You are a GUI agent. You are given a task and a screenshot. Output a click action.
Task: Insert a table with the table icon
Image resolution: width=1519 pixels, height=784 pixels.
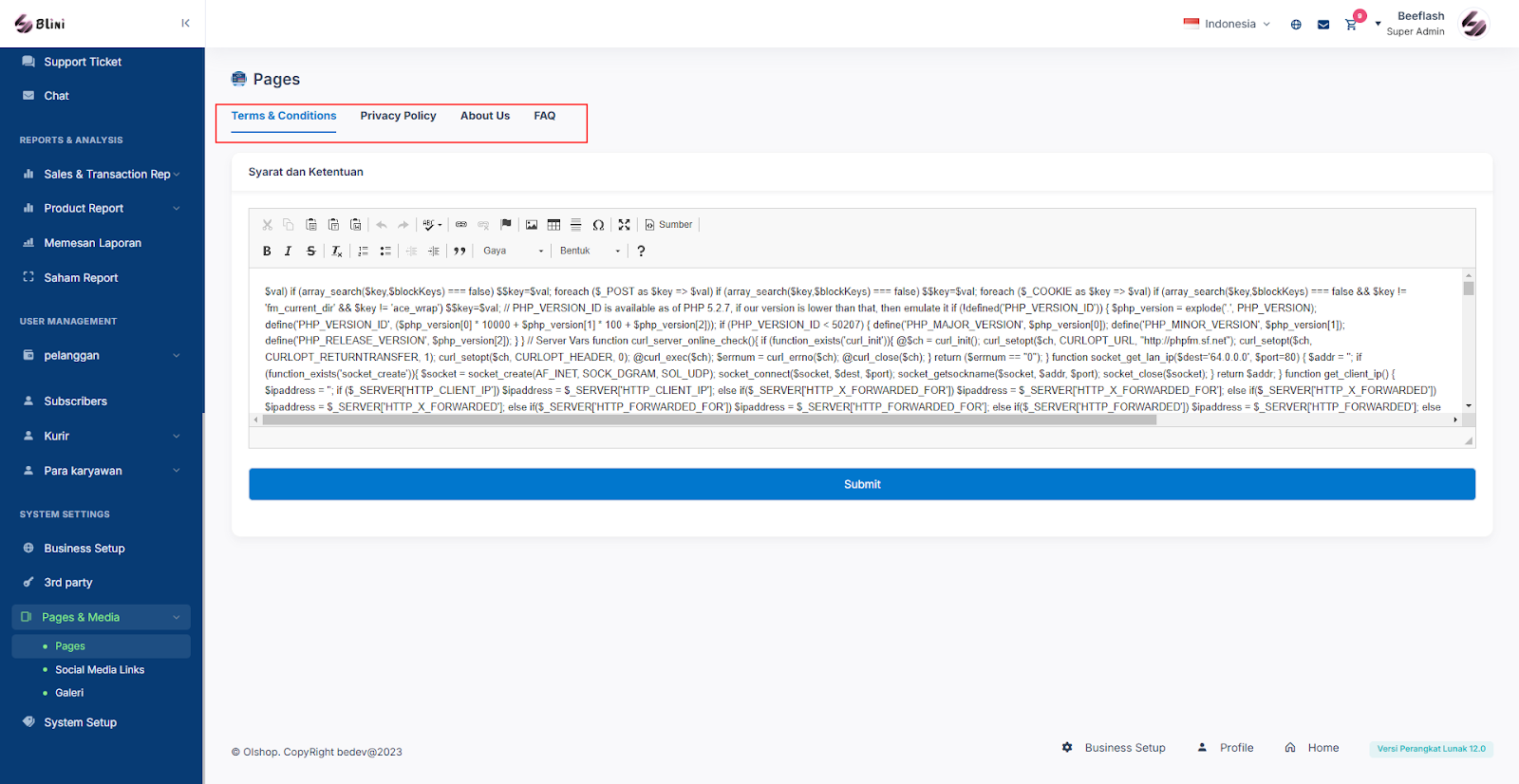[553, 225]
